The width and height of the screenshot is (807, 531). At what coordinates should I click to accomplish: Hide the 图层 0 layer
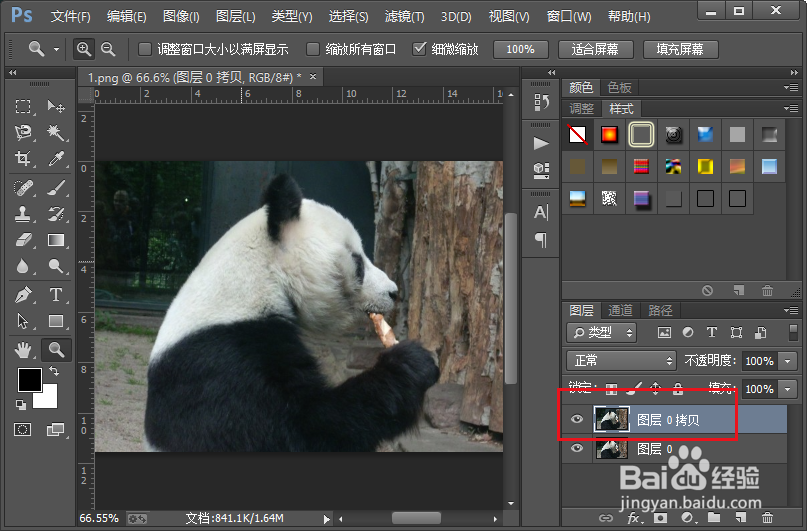(x=577, y=448)
